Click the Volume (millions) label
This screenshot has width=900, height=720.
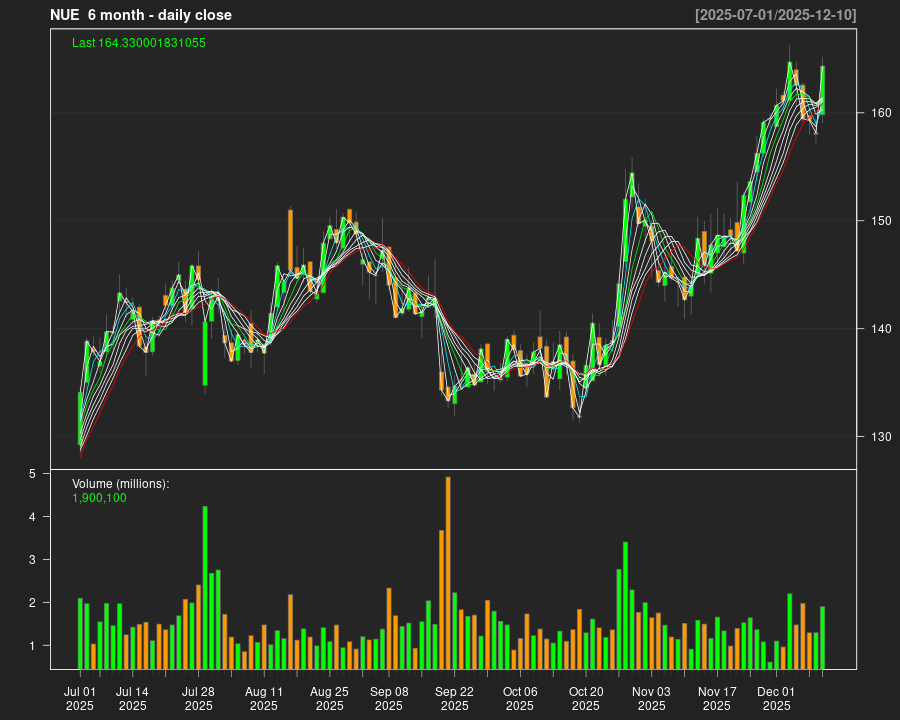pos(121,484)
